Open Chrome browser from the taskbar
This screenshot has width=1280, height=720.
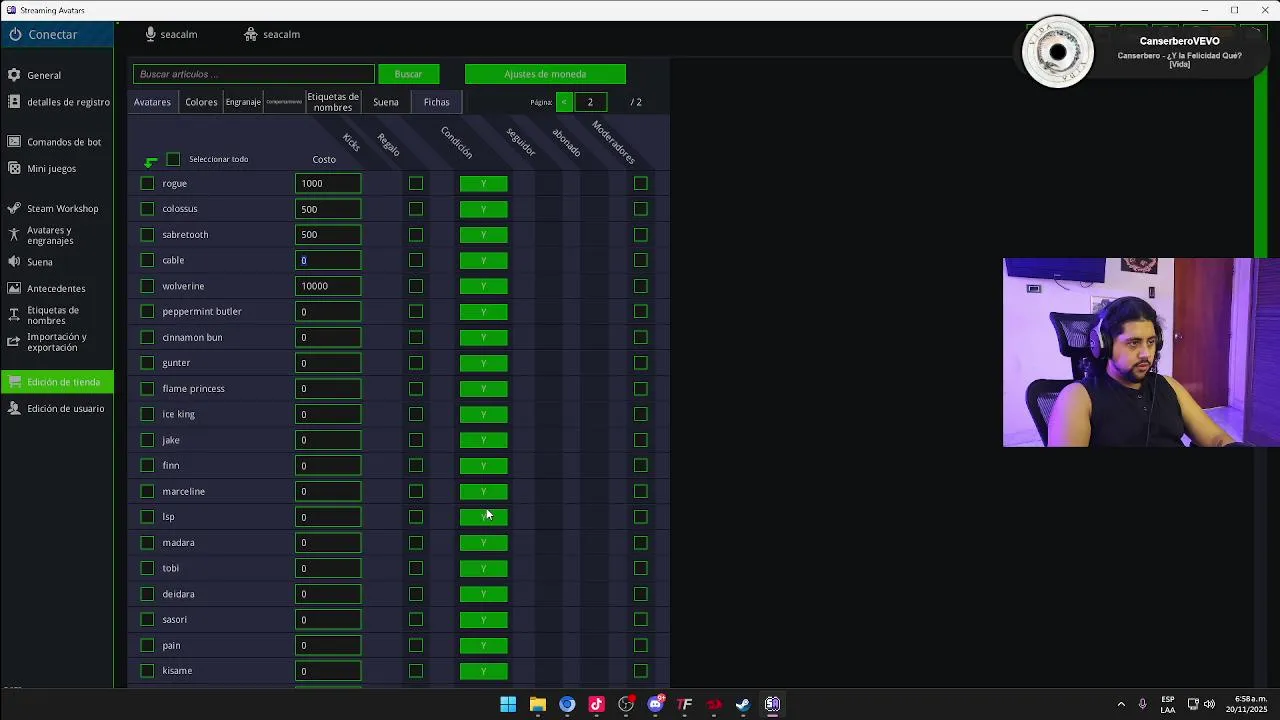point(567,704)
